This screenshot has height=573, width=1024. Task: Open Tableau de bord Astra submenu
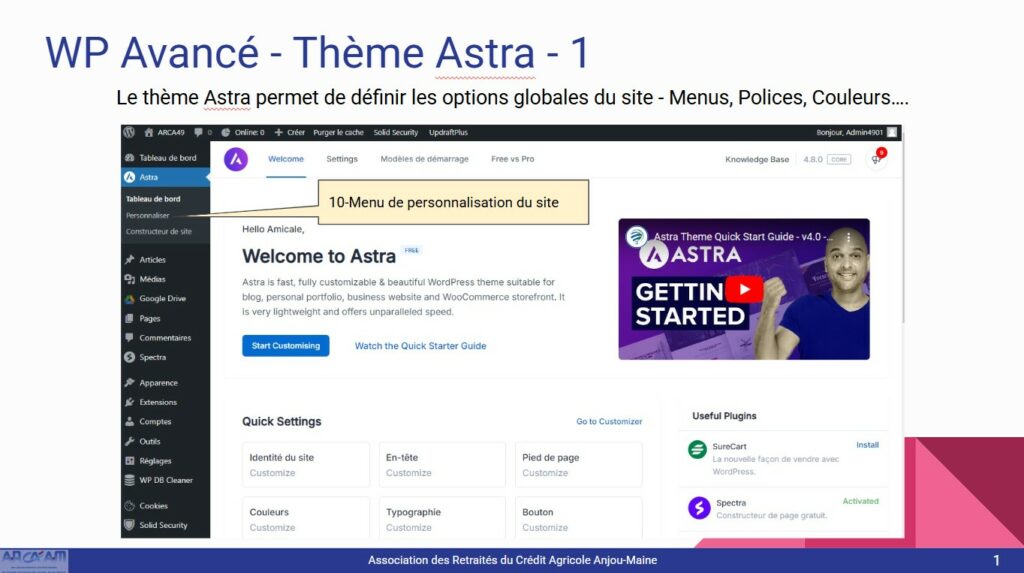[x=153, y=199]
